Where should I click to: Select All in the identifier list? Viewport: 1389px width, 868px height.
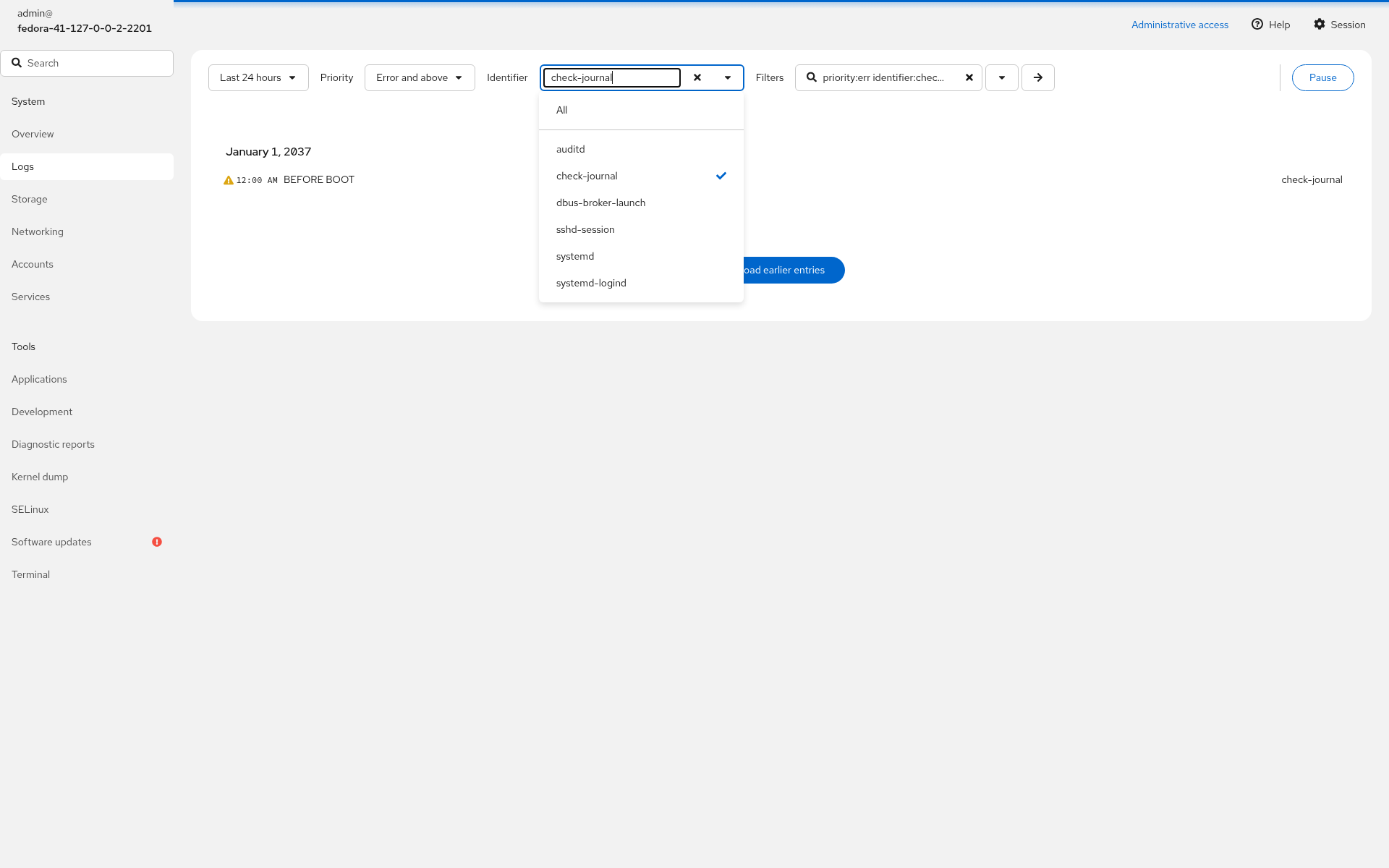[641, 110]
